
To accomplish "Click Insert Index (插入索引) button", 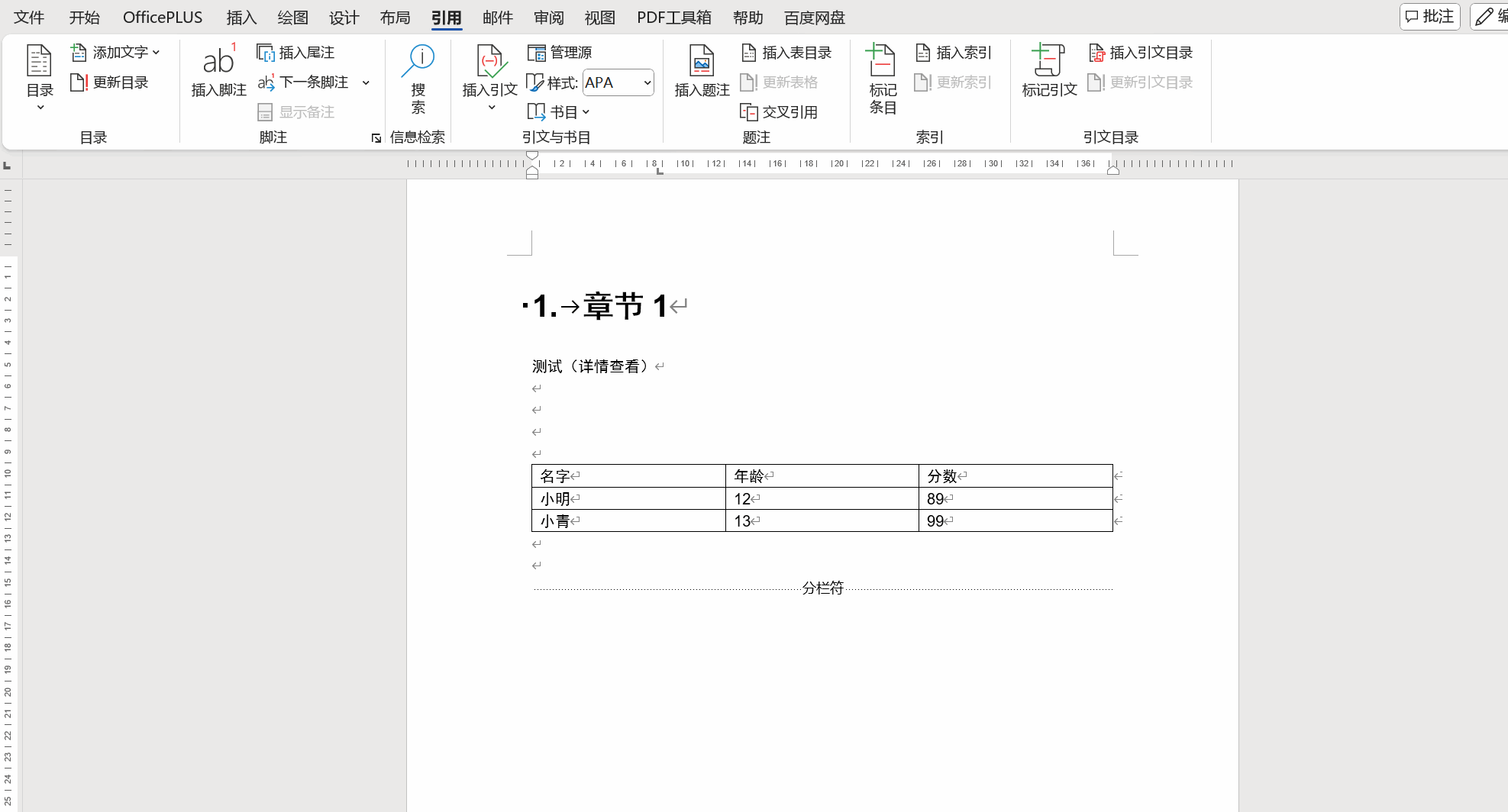I will coord(954,53).
